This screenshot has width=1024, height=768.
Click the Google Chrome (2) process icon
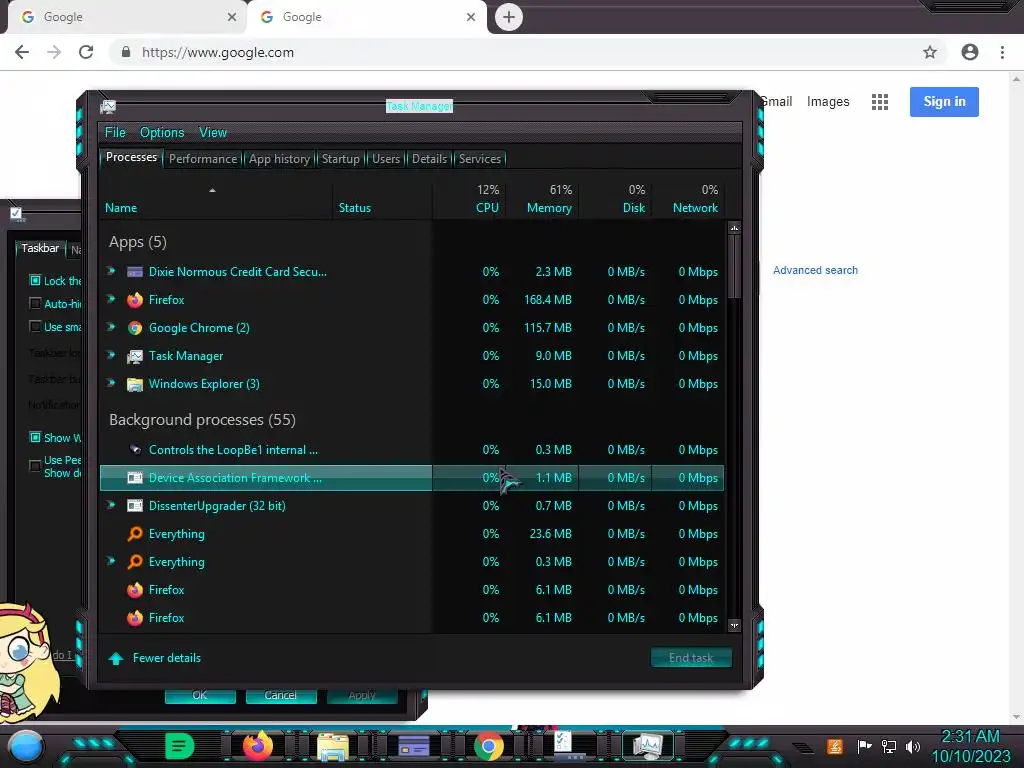coord(135,328)
